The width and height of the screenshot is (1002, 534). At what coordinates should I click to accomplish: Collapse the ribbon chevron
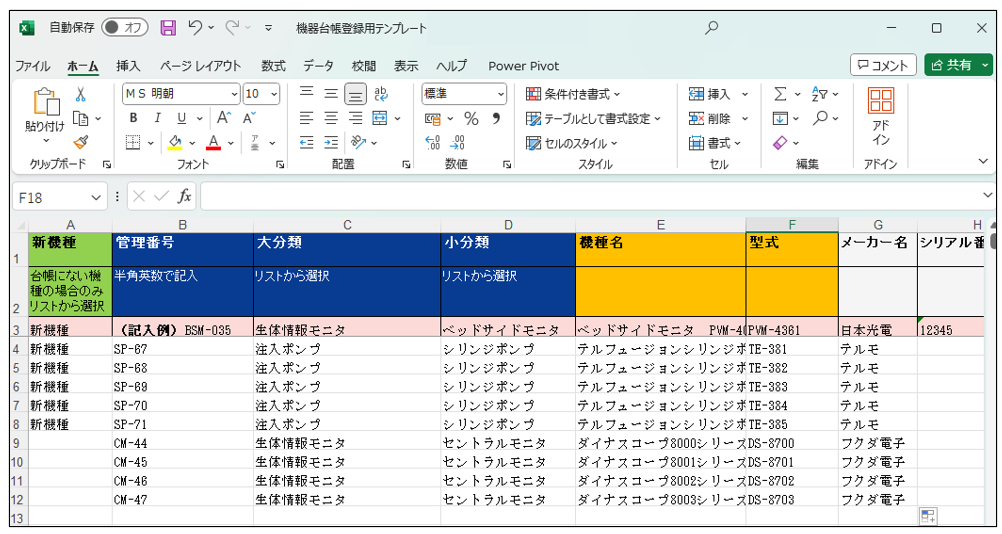[983, 161]
